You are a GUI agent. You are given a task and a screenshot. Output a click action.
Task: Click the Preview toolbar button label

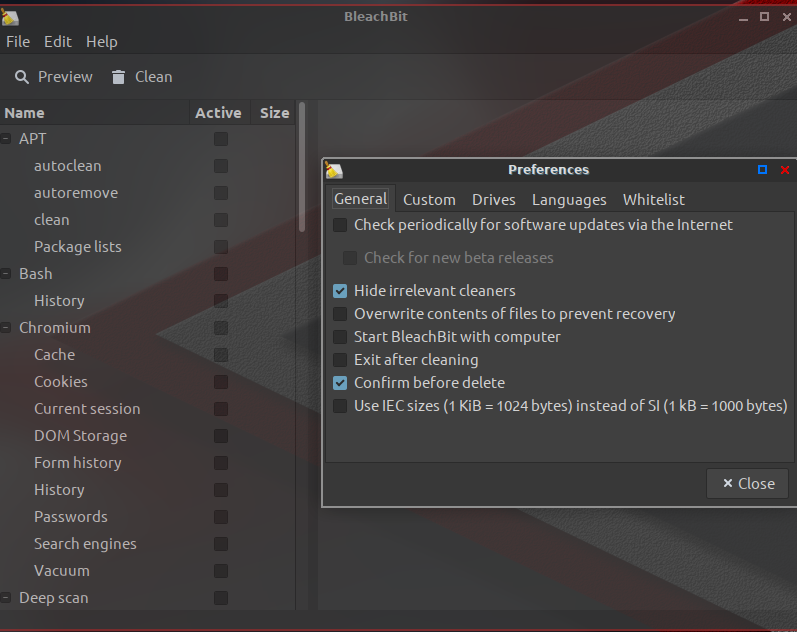(65, 77)
